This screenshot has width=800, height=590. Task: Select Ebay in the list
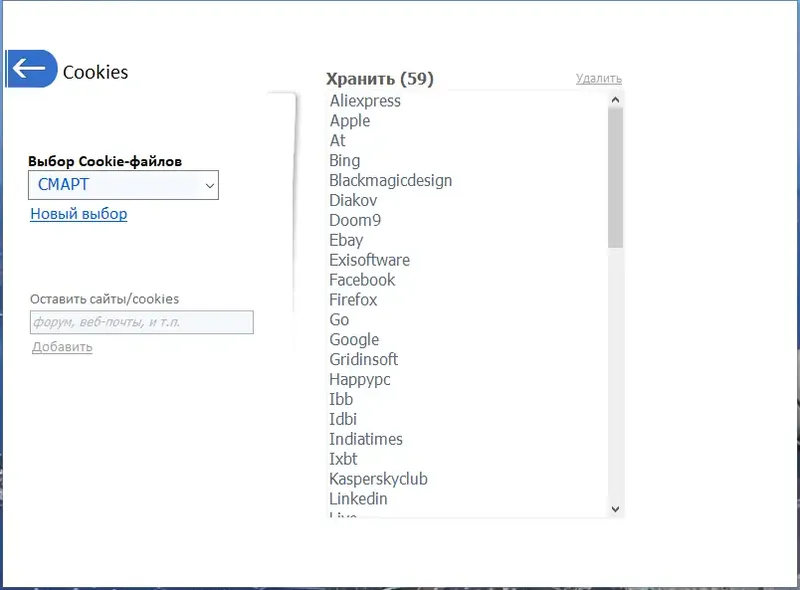coord(346,240)
